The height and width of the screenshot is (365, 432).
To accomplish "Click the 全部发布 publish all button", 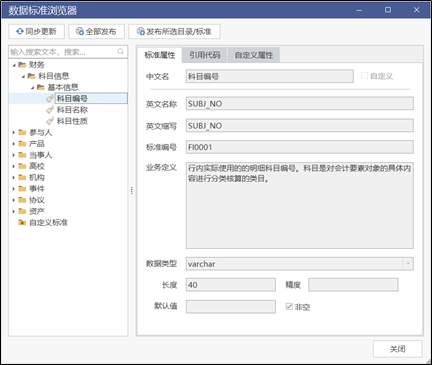I will tap(97, 32).
